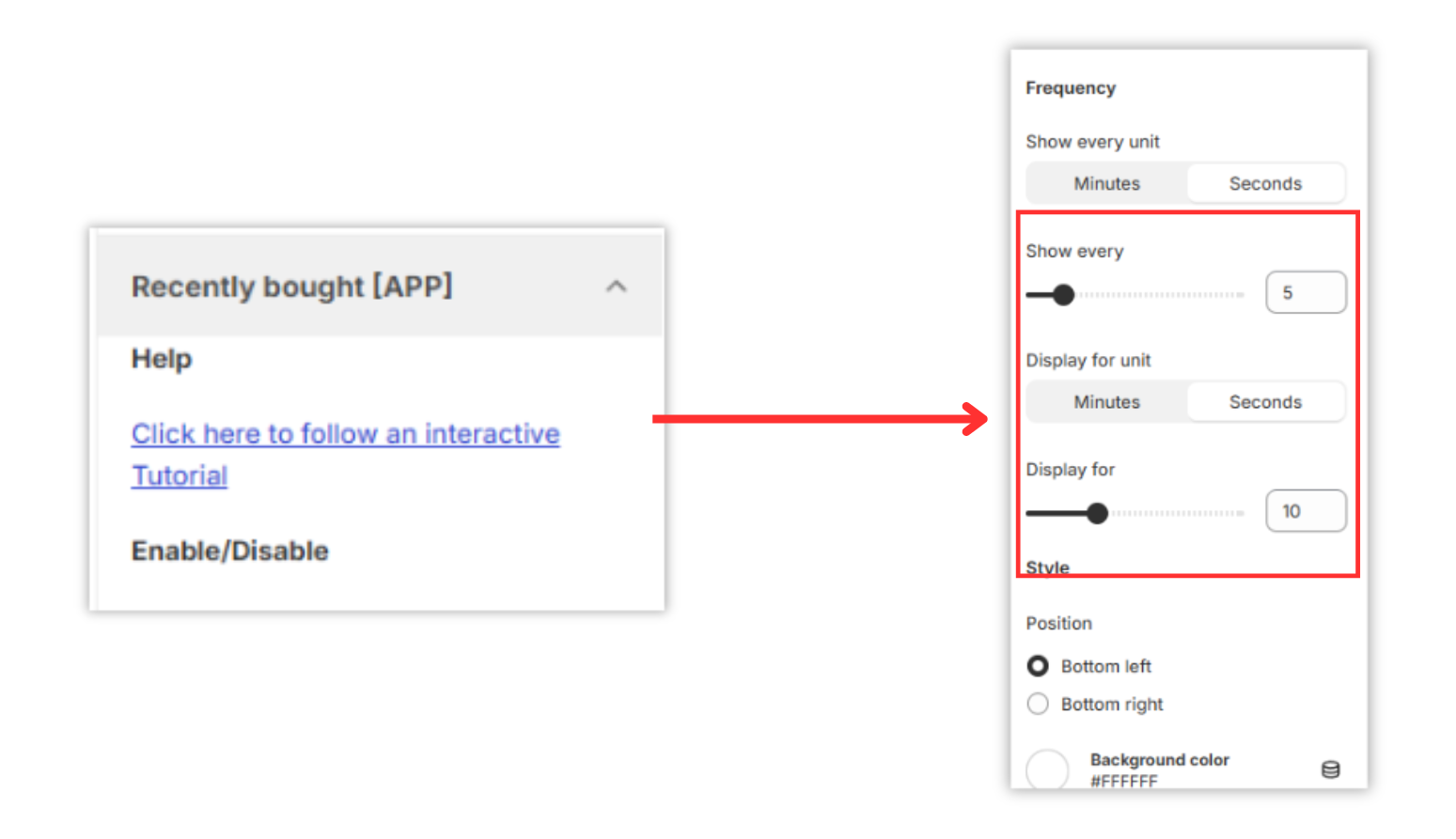This screenshot has width=1456, height=839.
Task: Click the Help heading in the panel
Action: point(161,358)
